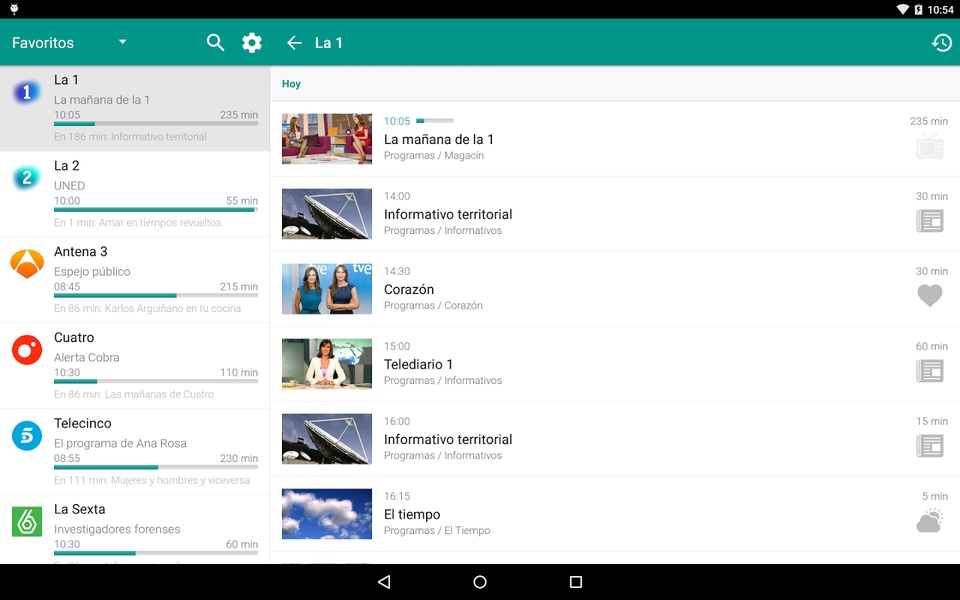Go back using the arrow beside La 1

click(294, 43)
